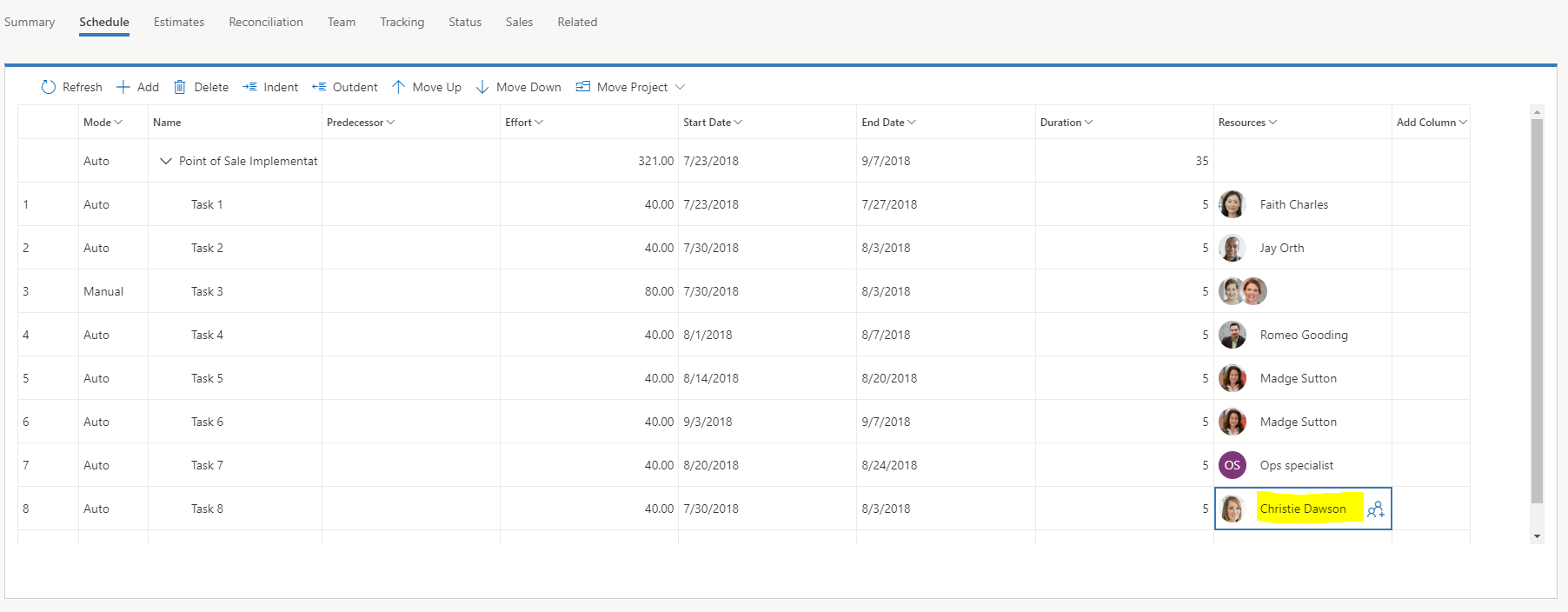Click Madge Sutton's avatar on Task 5

[1232, 378]
